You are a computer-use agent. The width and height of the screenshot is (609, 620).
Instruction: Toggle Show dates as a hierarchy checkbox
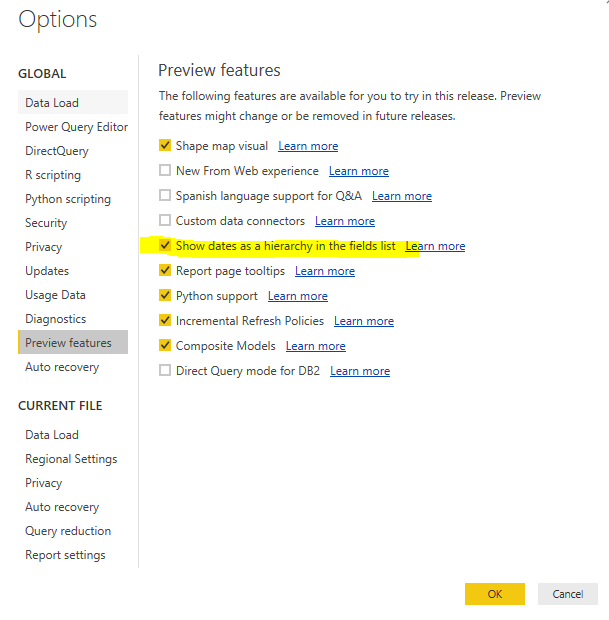coord(165,245)
